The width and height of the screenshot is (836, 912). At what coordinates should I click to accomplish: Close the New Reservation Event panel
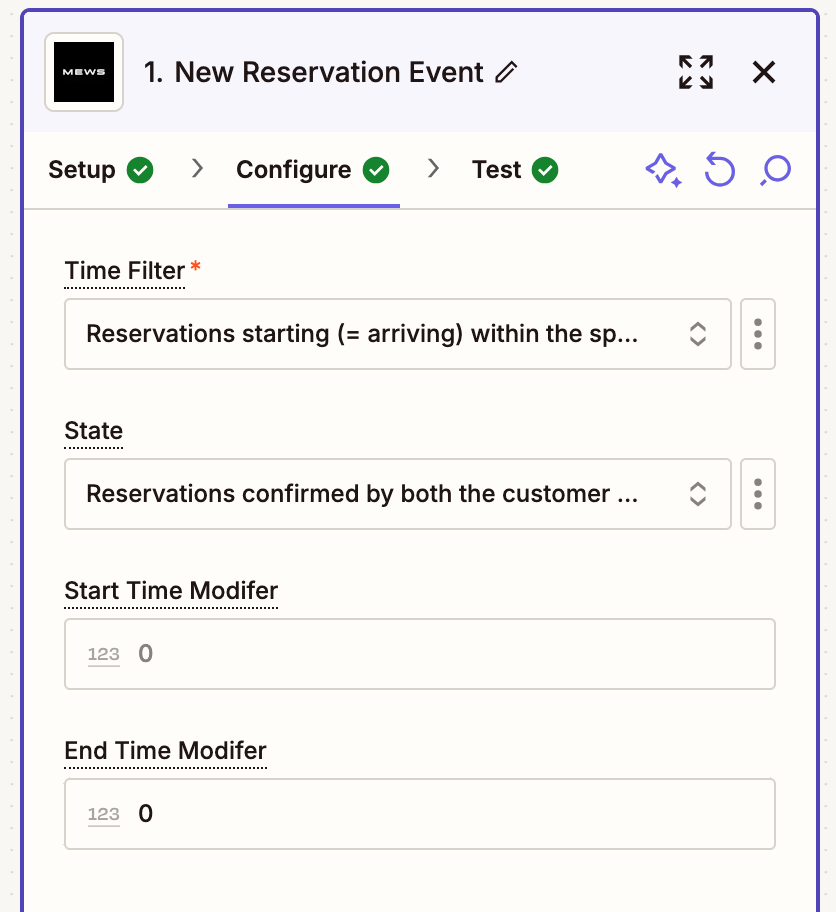(x=763, y=73)
